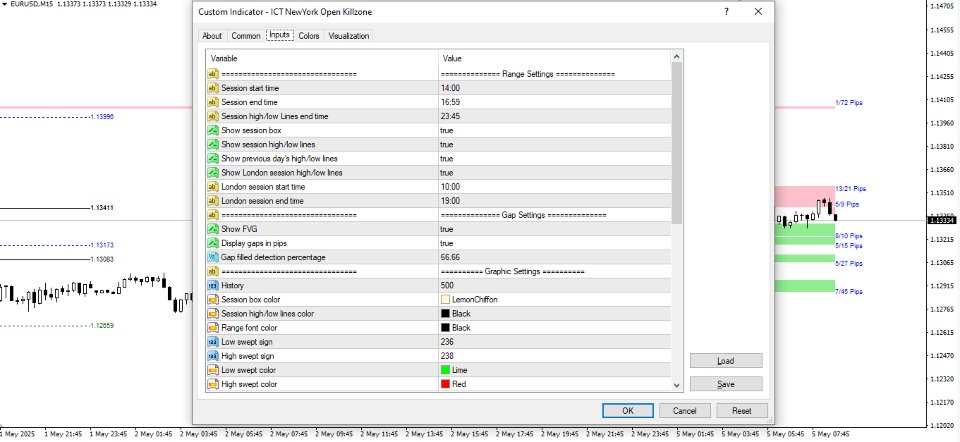Select true value for Show session box

(x=446, y=130)
